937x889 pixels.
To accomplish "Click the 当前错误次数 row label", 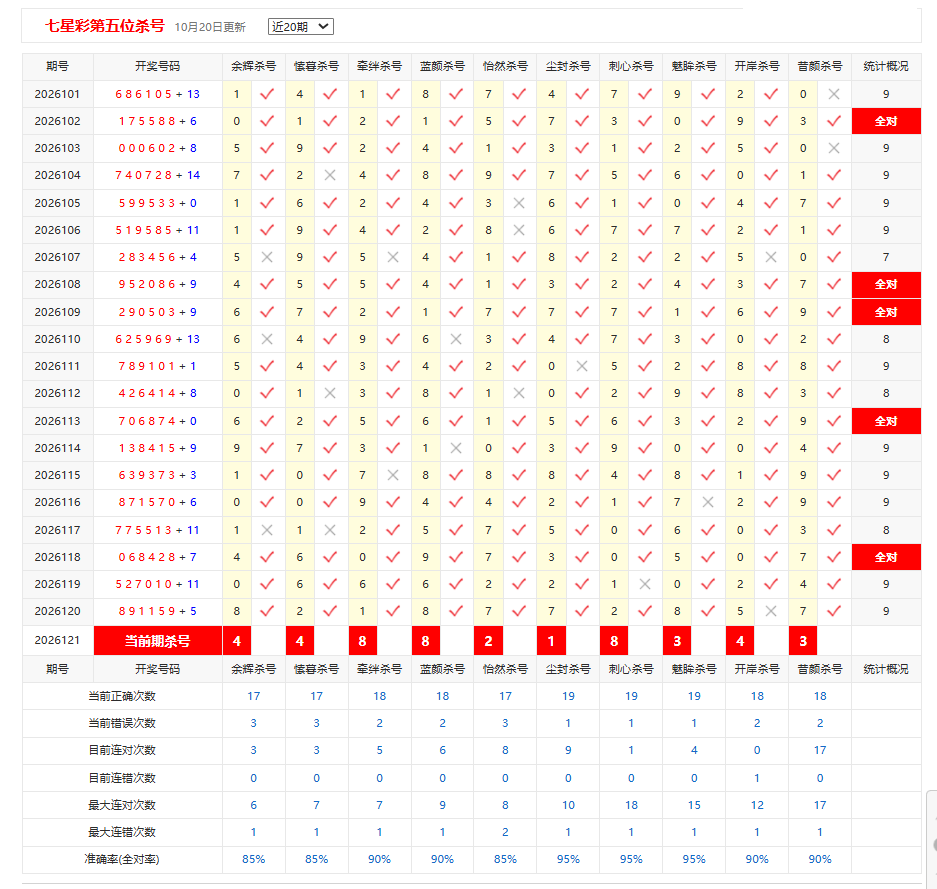I will [x=122, y=723].
